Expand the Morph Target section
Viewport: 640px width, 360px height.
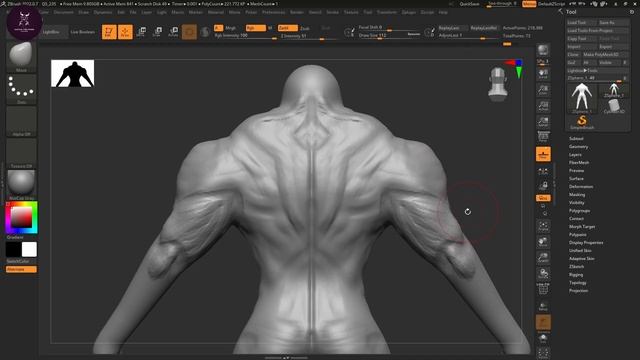point(582,227)
